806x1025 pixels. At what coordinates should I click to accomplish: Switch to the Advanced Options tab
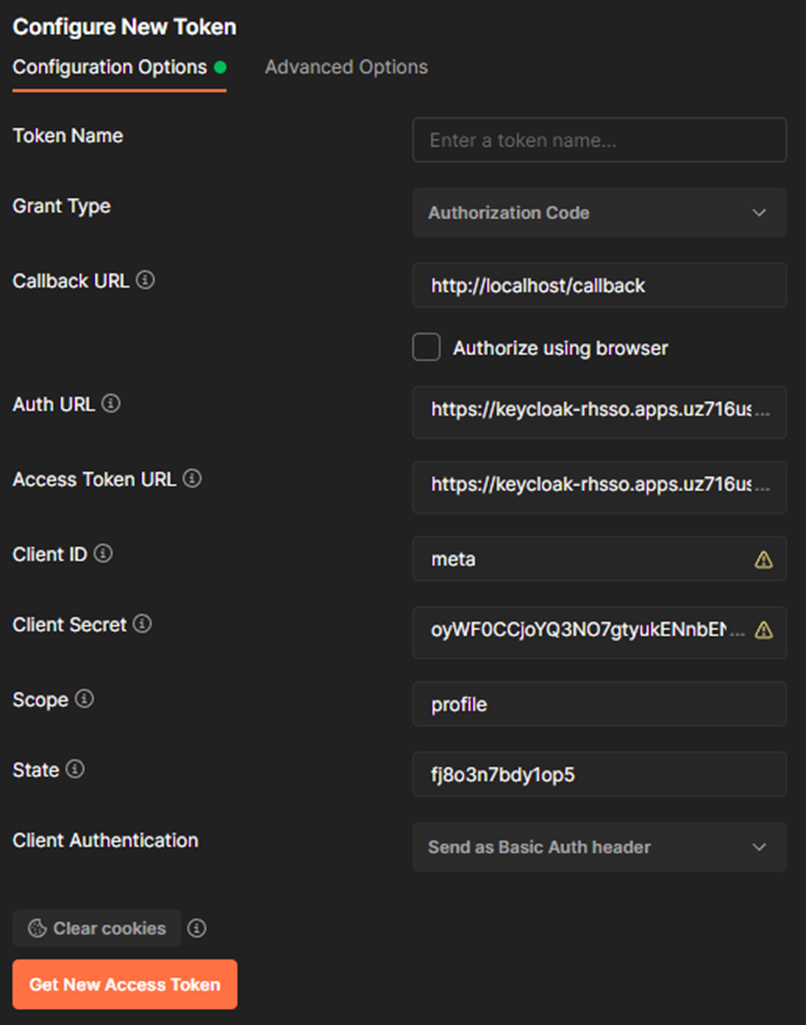346,67
